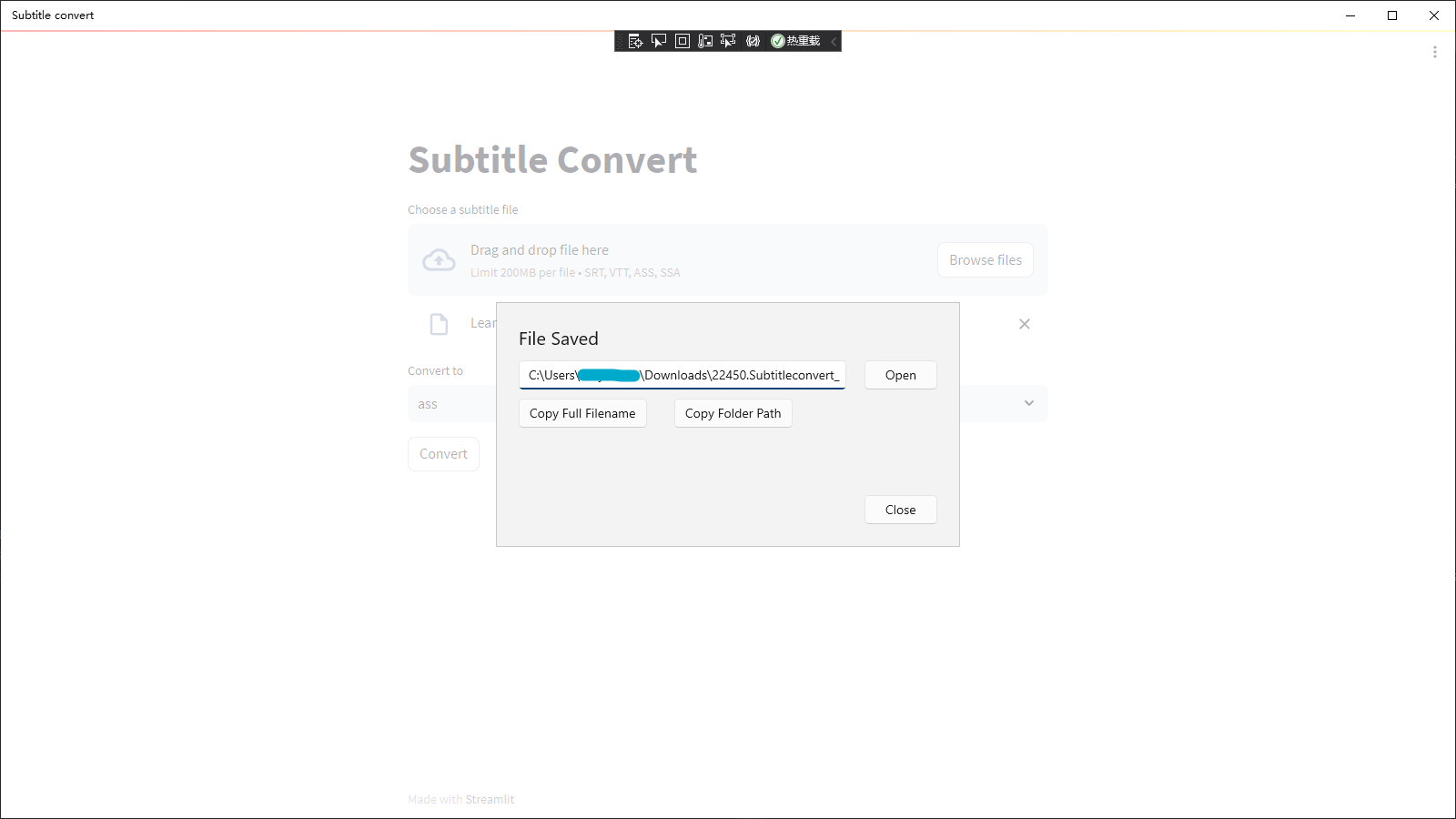
Task: Activate the select element cursor tool
Action: [x=659, y=41]
